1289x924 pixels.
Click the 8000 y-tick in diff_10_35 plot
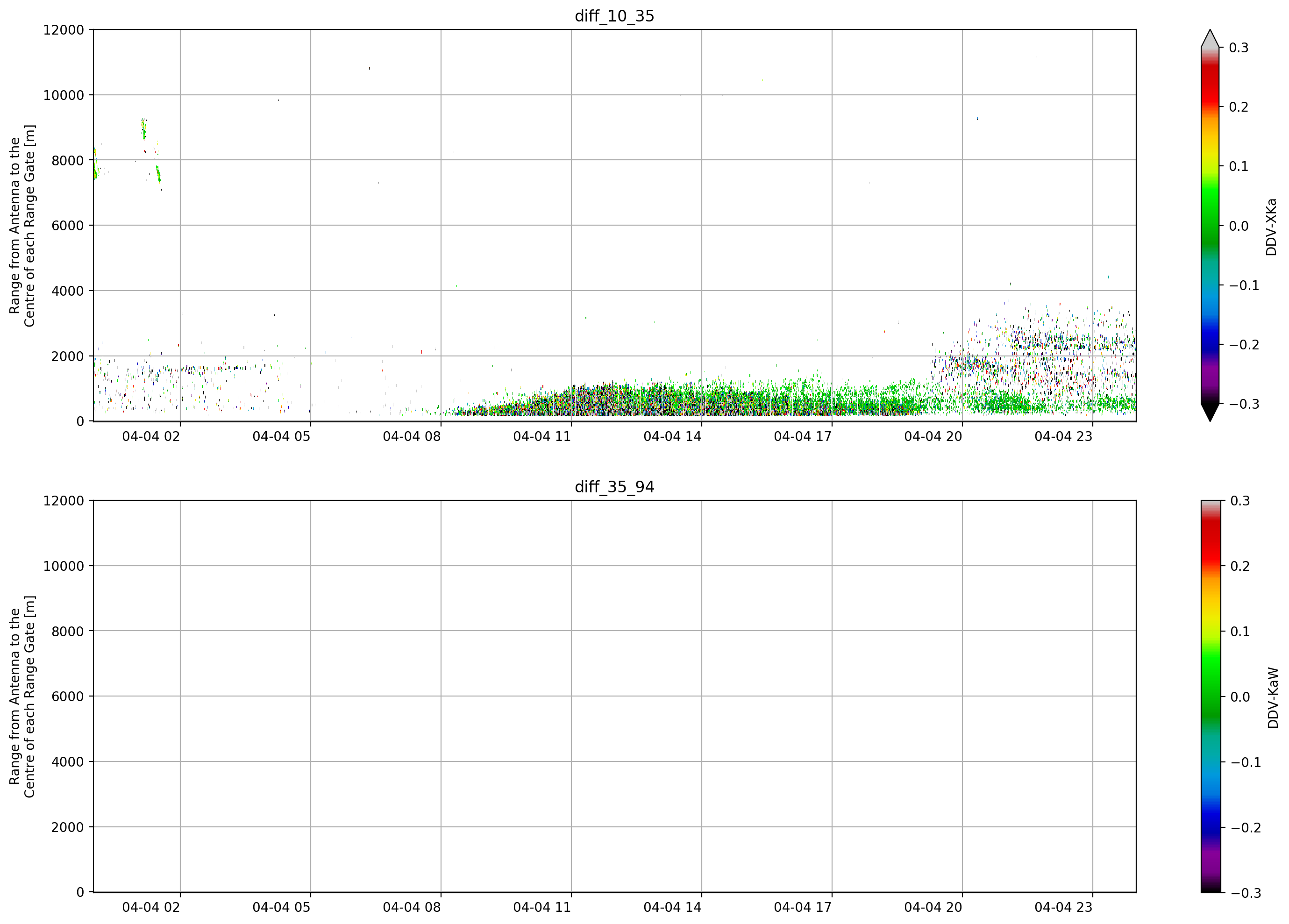[68, 160]
